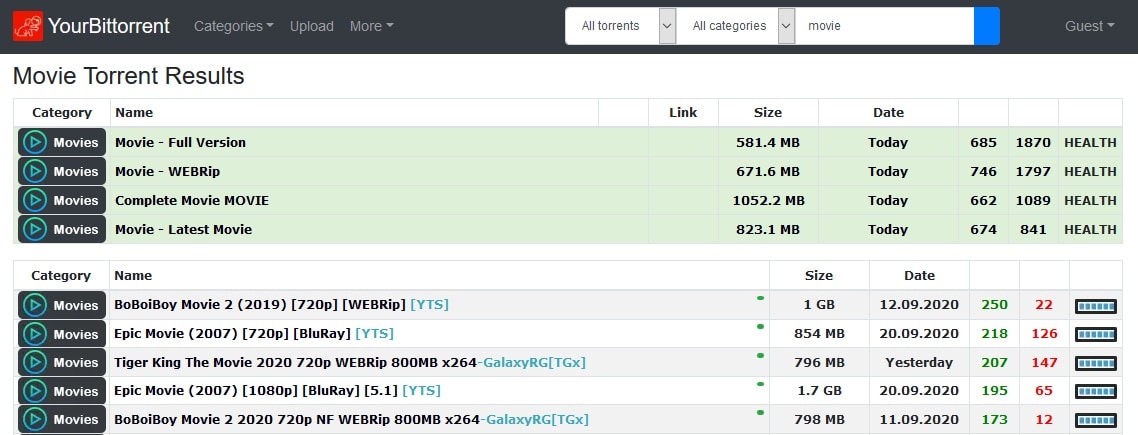
Task: Click the 581.4 MB size cell
Action: coord(768,142)
